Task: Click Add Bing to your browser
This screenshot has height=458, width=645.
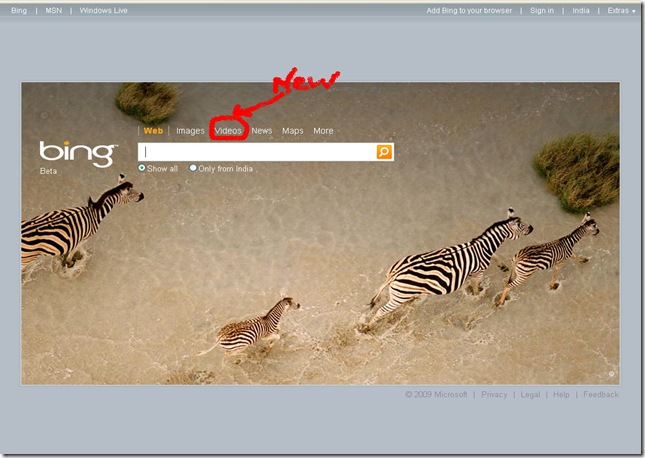Action: tap(469, 11)
